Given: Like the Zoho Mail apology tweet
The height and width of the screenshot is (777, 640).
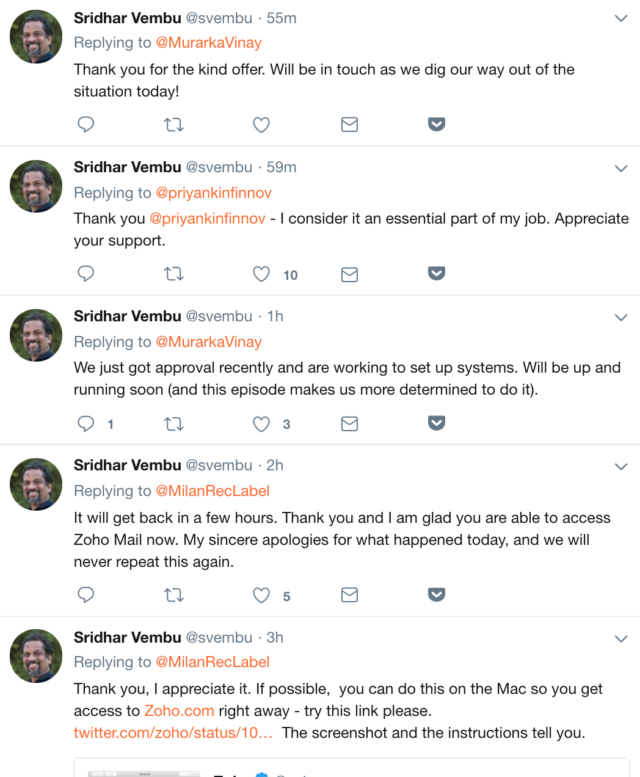Looking at the screenshot, I should 261,595.
